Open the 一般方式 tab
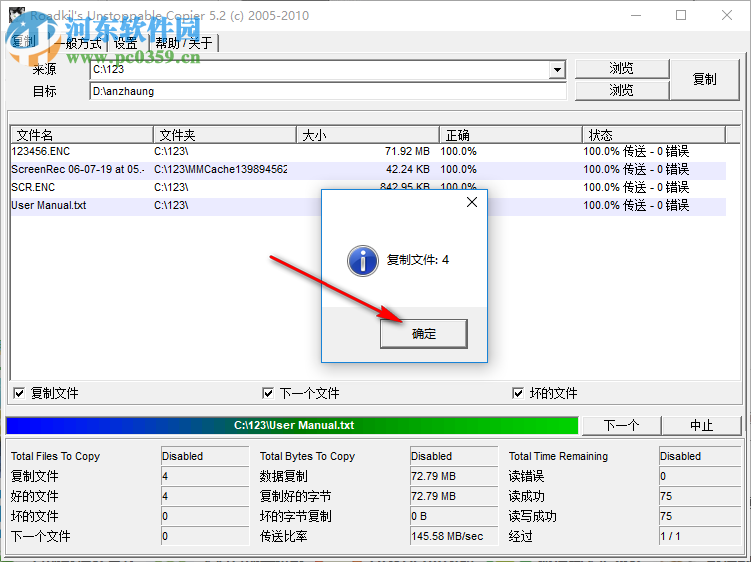 pos(80,43)
